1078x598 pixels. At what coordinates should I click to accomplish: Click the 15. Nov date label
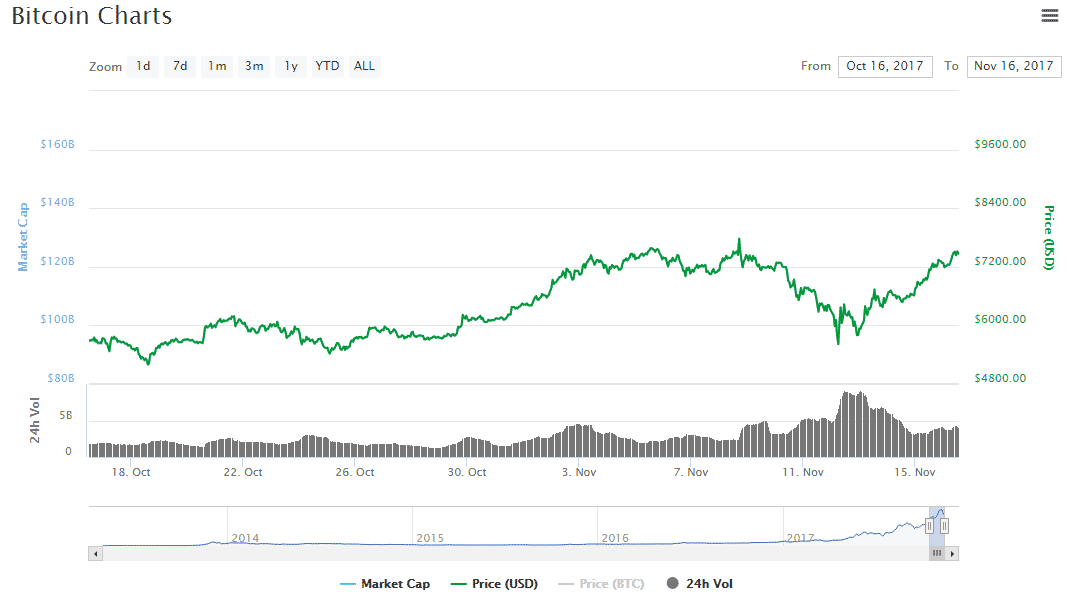pyautogui.click(x=915, y=472)
